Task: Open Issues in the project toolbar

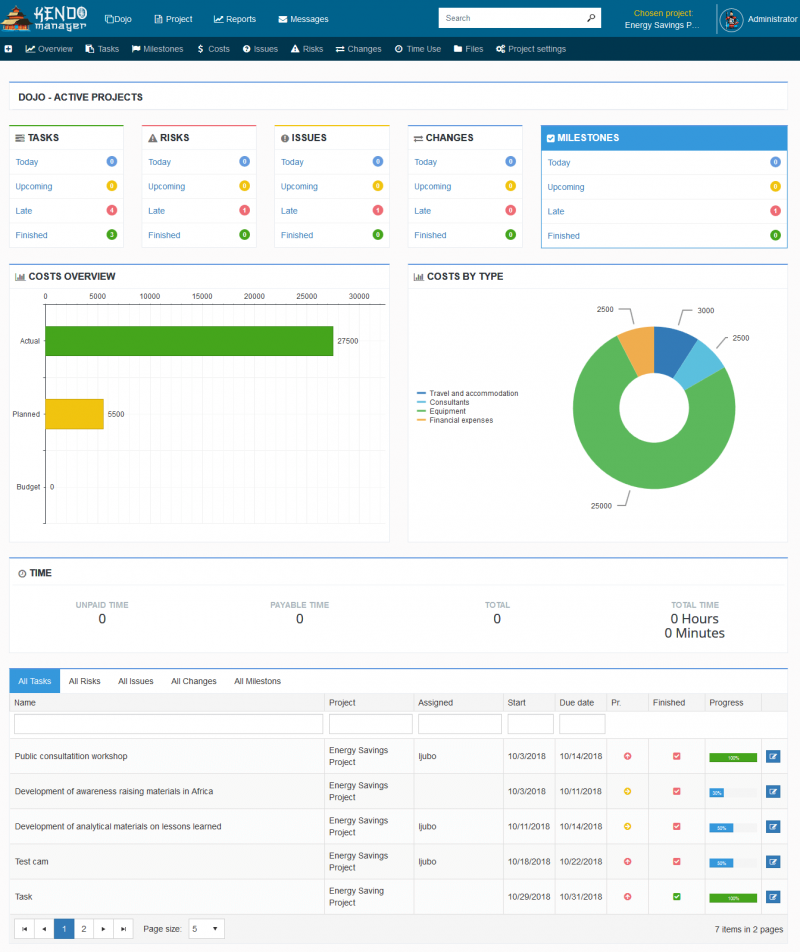Action: (260, 49)
